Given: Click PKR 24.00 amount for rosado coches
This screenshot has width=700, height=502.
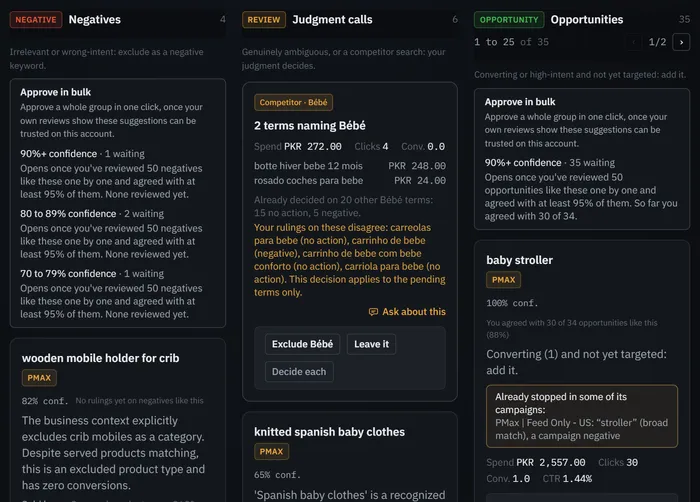Looking at the screenshot, I should click(x=420, y=180).
